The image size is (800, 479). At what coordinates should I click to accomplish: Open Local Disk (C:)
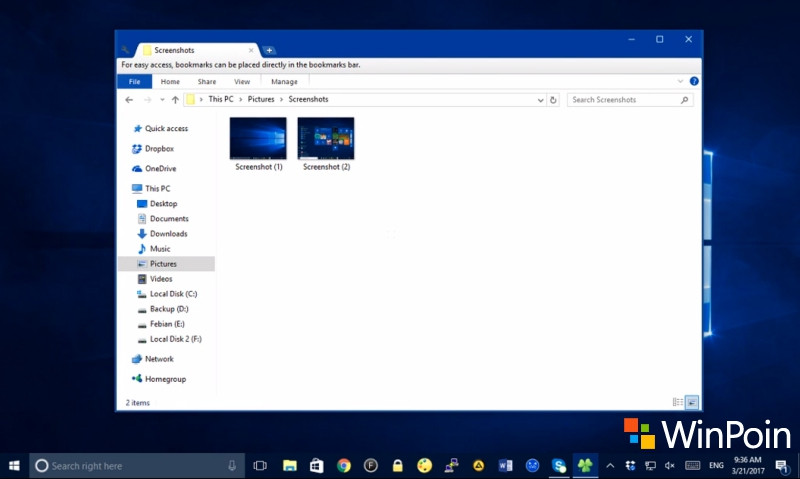pos(167,294)
